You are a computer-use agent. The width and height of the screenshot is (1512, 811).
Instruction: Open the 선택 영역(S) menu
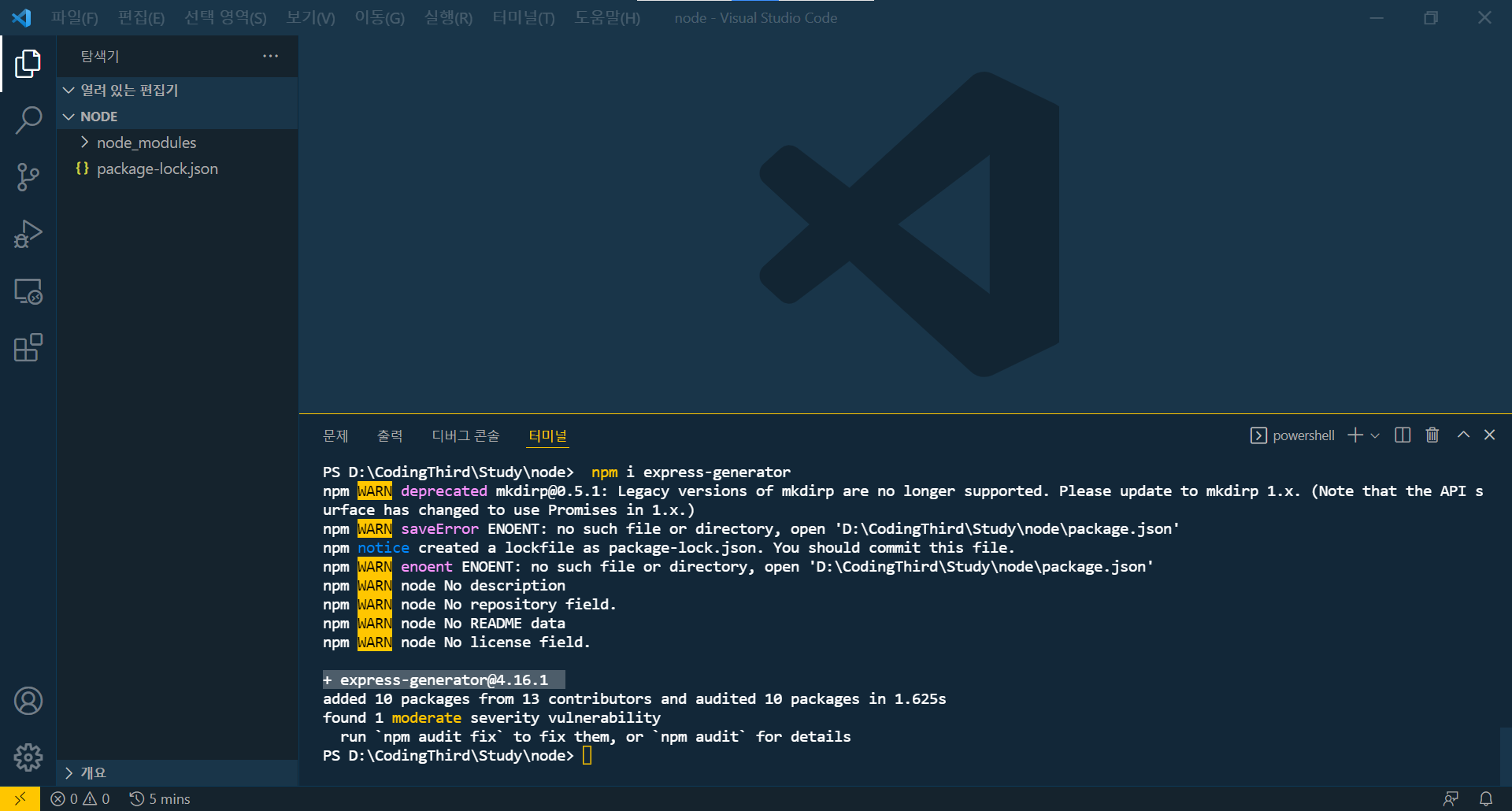tap(225, 17)
